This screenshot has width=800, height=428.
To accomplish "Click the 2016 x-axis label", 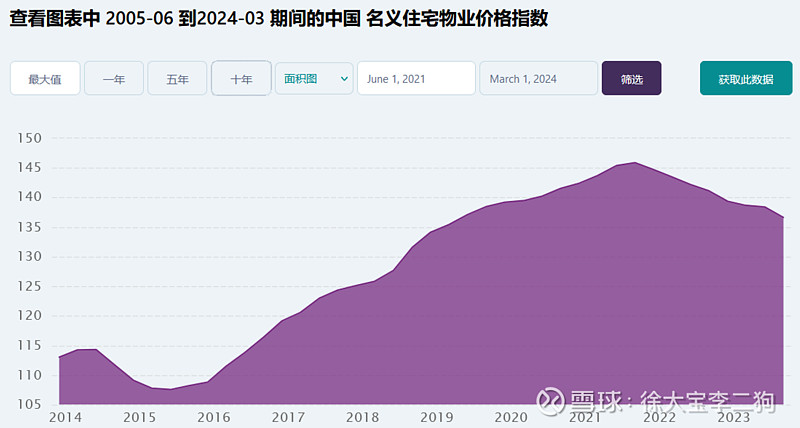I will 214,417.
